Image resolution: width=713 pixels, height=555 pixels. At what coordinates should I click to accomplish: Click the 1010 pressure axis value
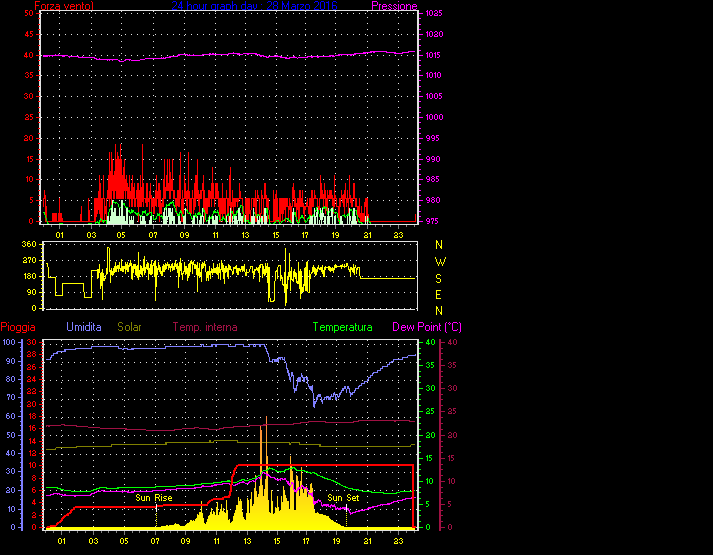434,75
